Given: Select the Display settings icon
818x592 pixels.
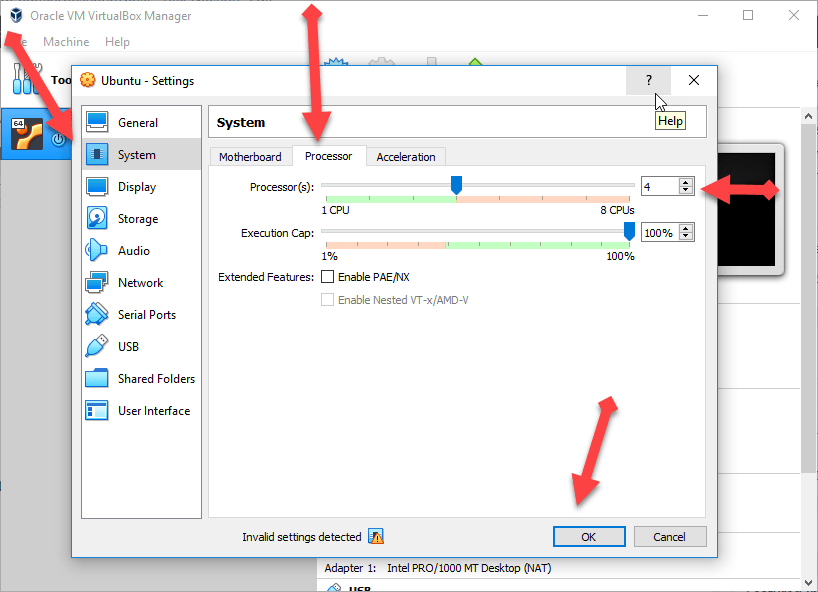Looking at the screenshot, I should [97, 187].
